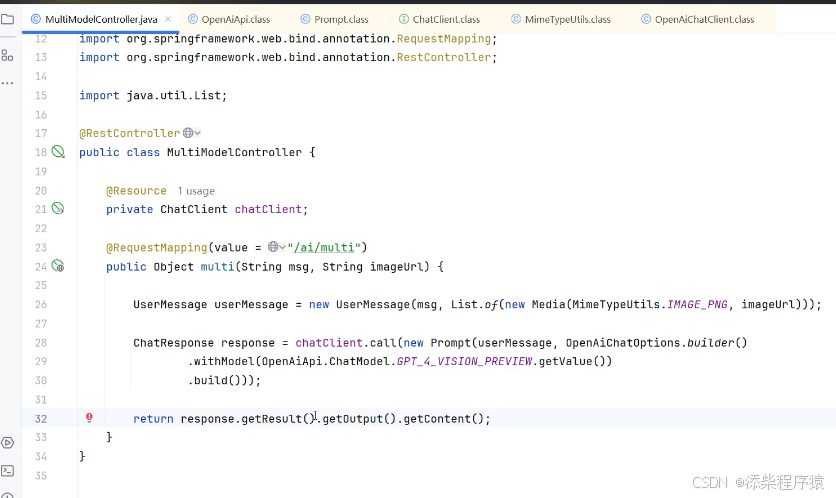This screenshot has width=836, height=498.
Task: Click the java.util.List import text
Action: pyautogui.click(x=174, y=95)
